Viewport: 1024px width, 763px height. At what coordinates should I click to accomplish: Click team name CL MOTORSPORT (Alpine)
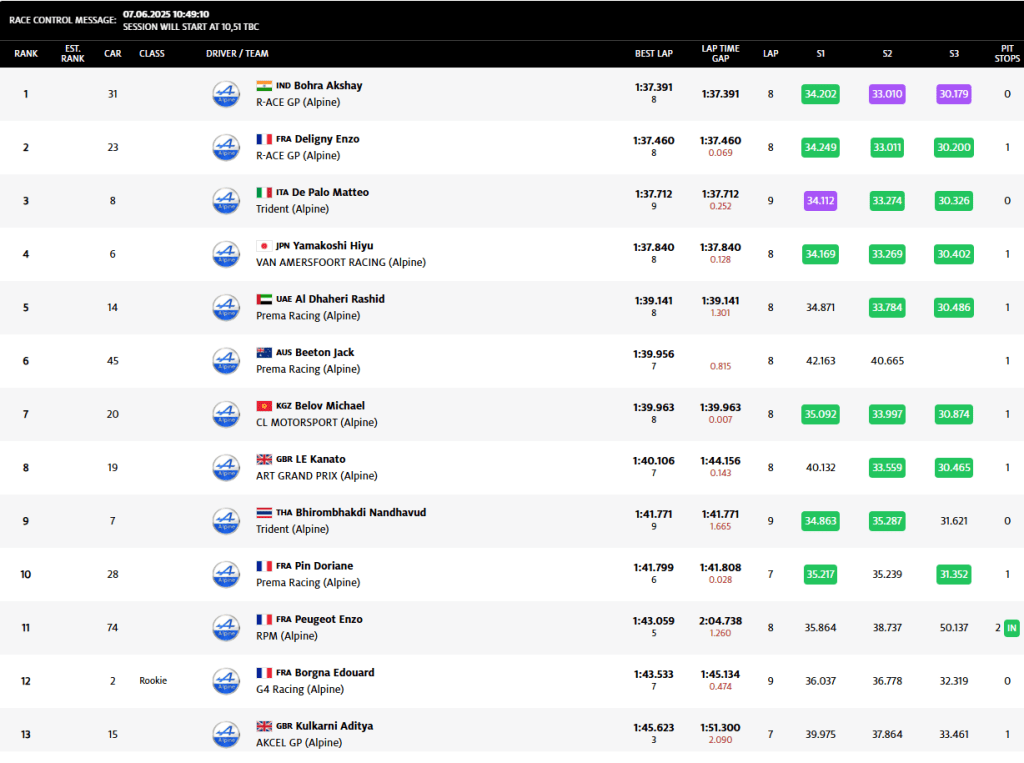point(317,423)
